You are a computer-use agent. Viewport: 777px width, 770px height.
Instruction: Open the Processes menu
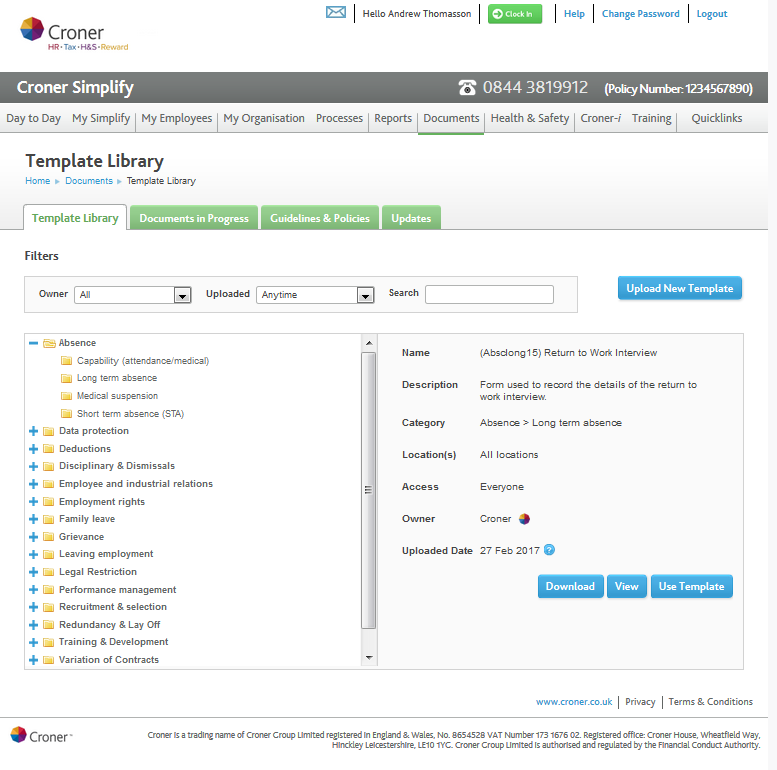coord(339,118)
